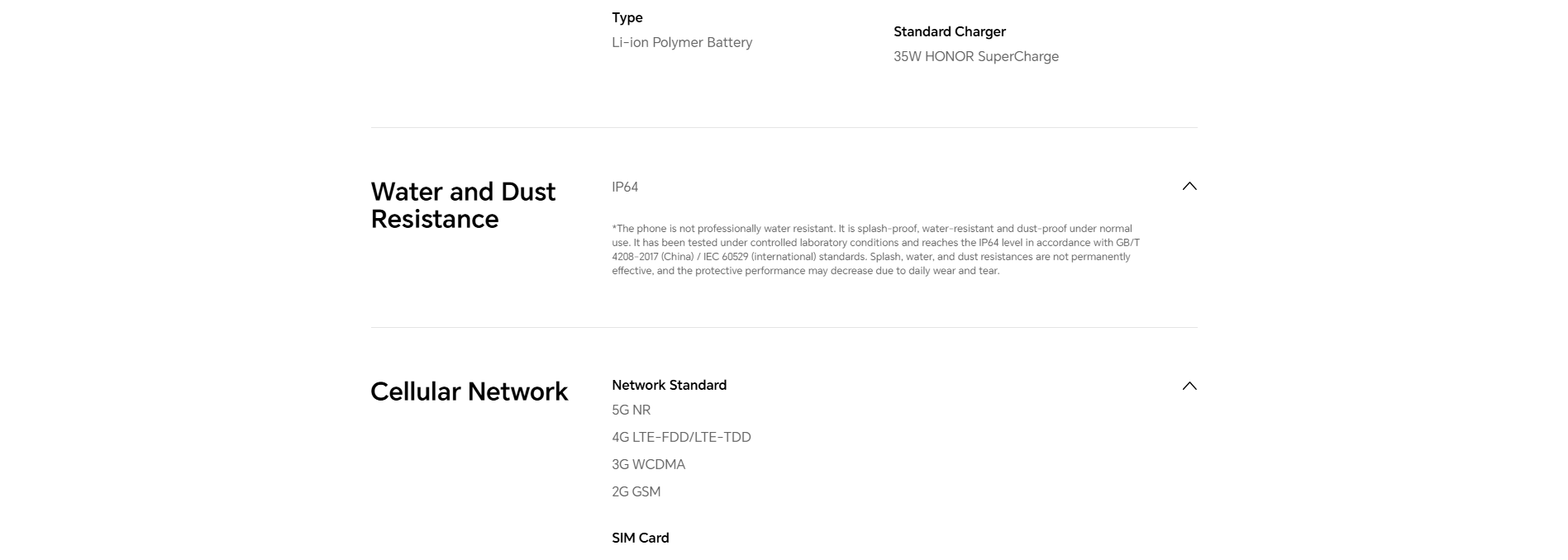Image resolution: width=1568 pixels, height=560 pixels.
Task: Click the SIM Card label
Action: [640, 538]
